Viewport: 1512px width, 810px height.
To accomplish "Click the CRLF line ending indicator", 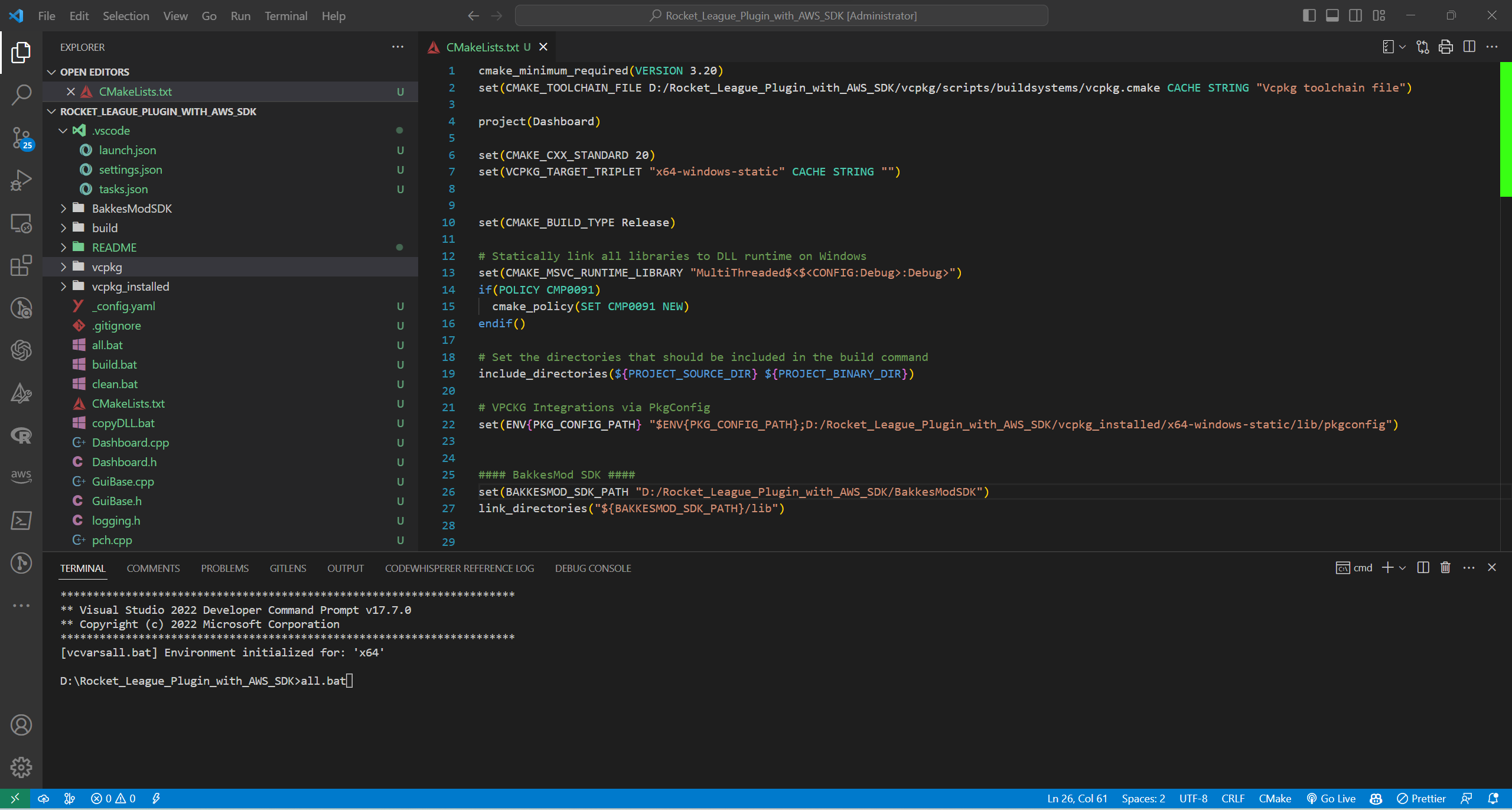I will pos(1233,799).
